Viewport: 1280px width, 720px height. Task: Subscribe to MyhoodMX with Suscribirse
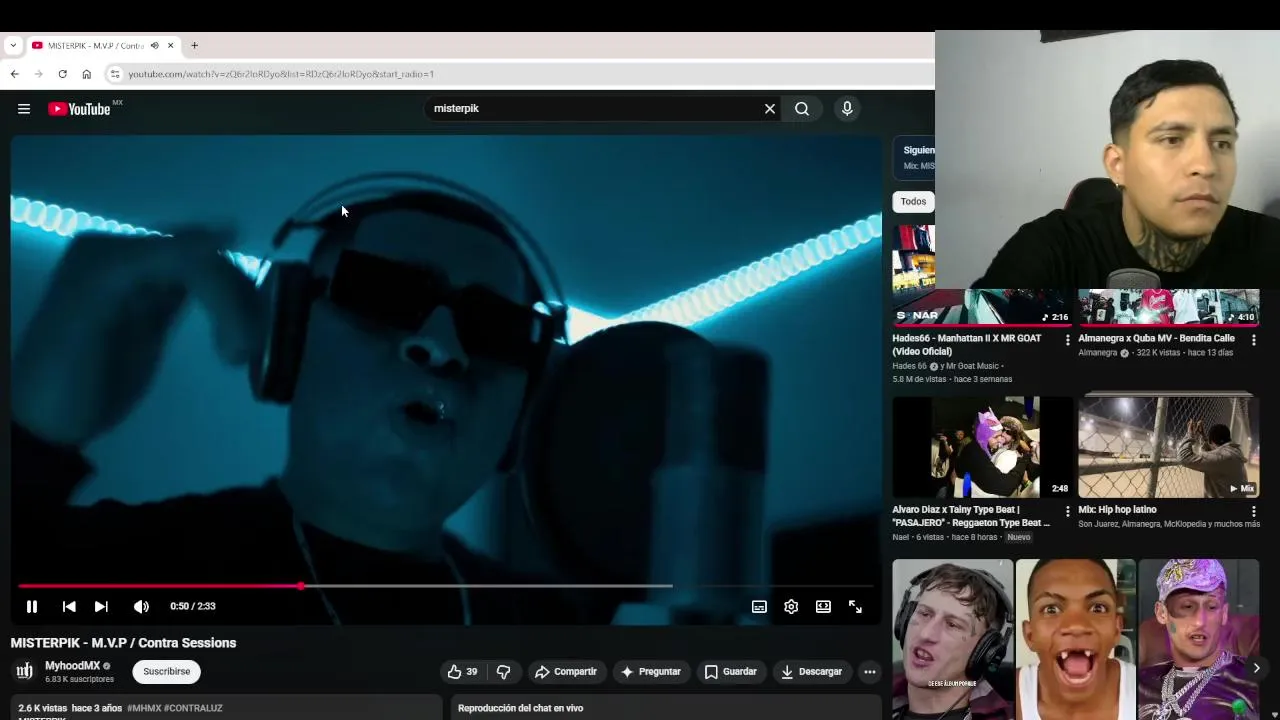click(x=166, y=672)
